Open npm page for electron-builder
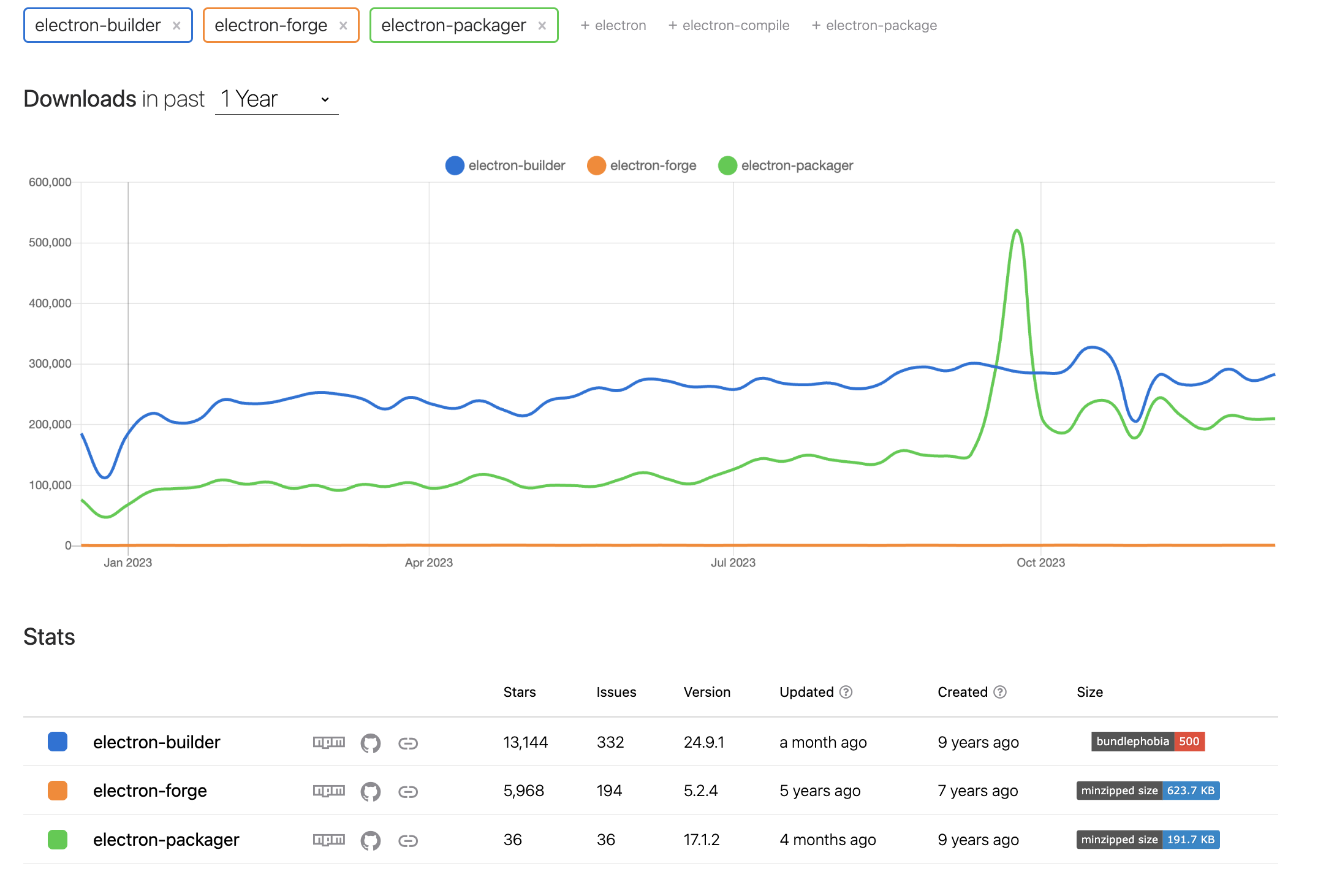The image size is (1326, 896). [x=328, y=742]
